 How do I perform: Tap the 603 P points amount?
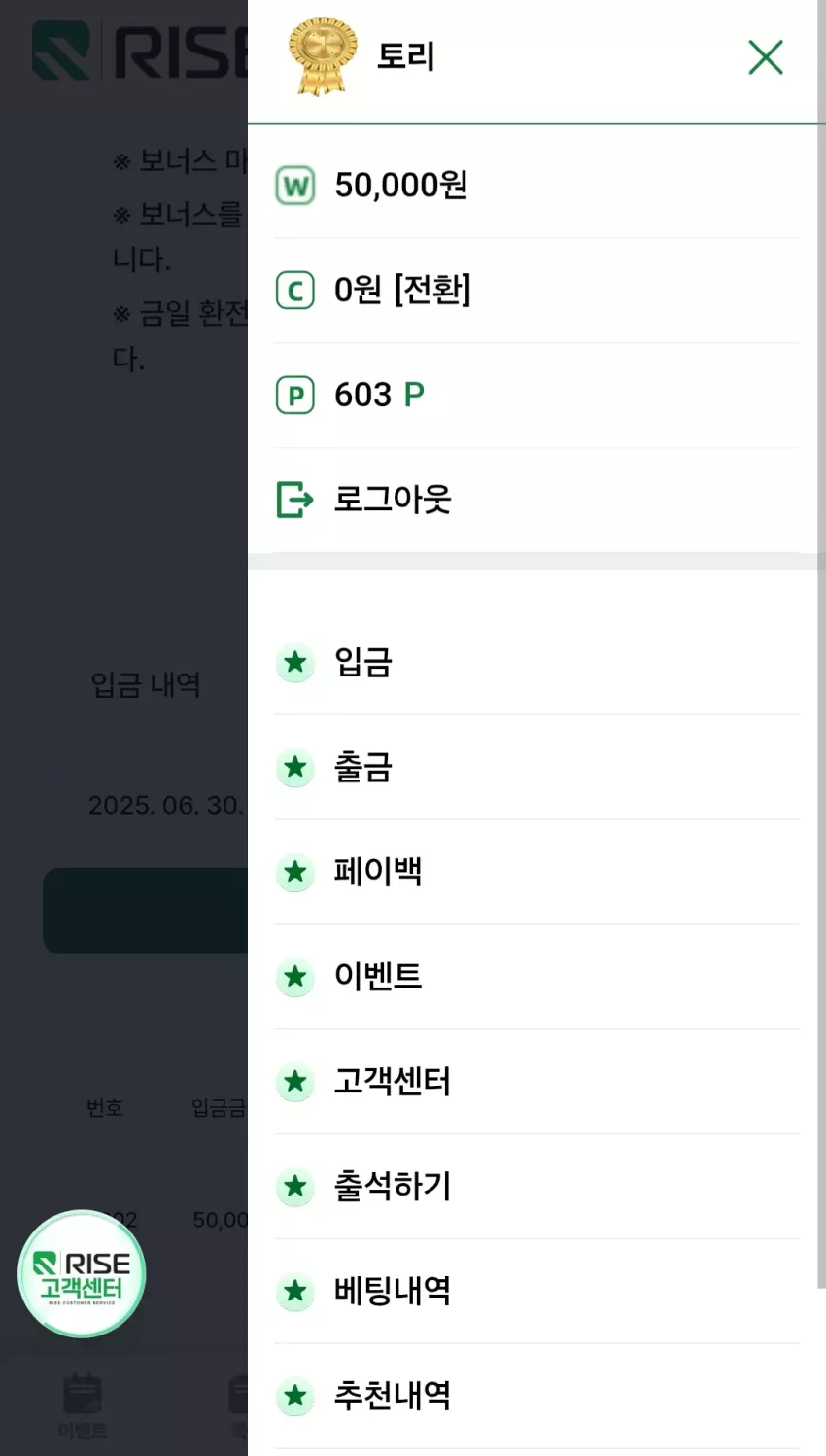pyautogui.click(x=379, y=395)
